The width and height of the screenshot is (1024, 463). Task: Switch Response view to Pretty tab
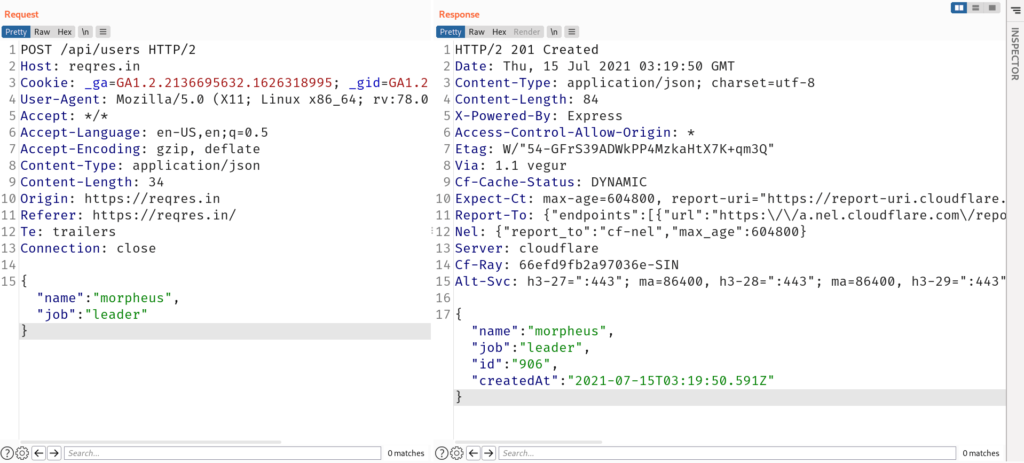[x=450, y=31]
